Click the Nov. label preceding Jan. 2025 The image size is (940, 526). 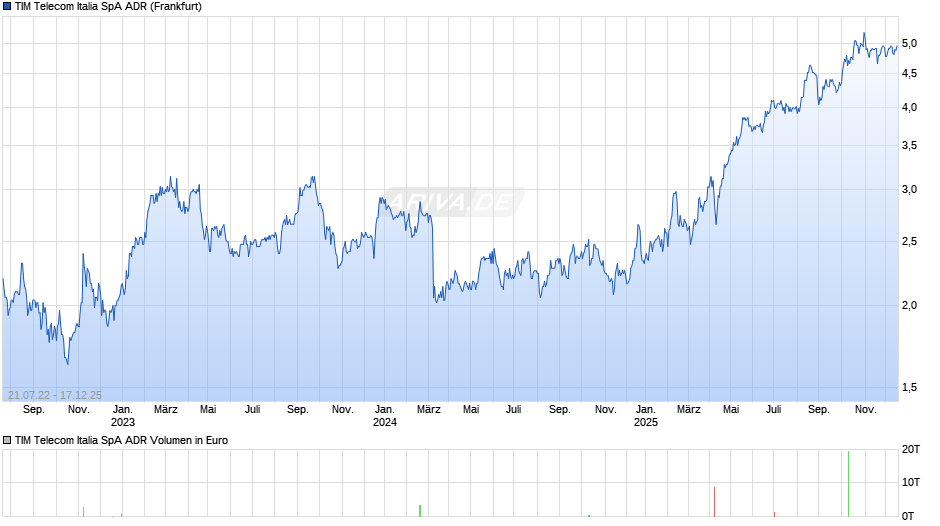click(x=605, y=409)
